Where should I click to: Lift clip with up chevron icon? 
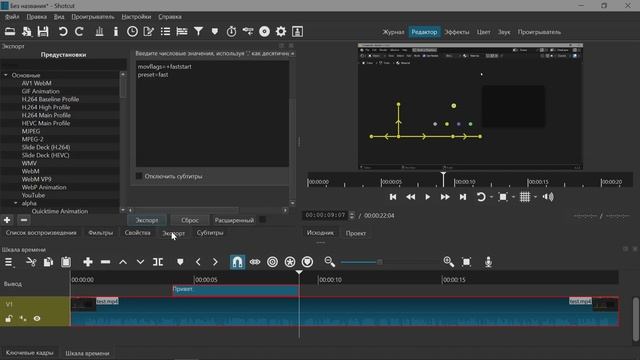tap(123, 262)
